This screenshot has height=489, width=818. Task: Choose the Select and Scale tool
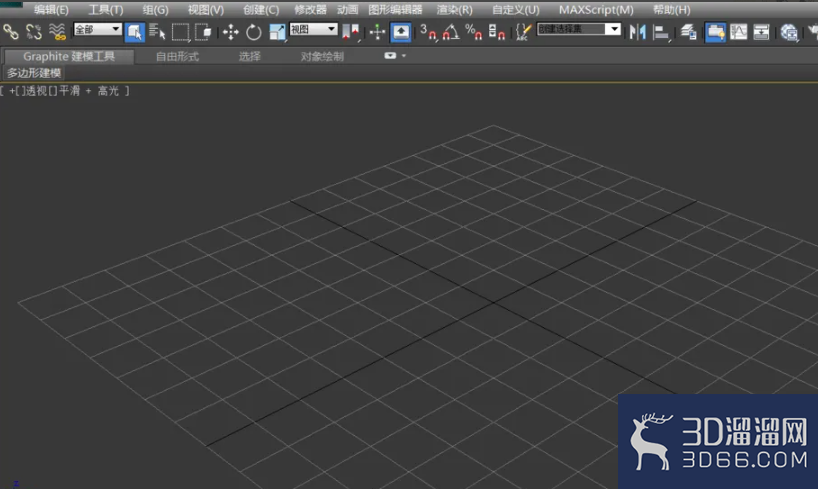tap(277, 32)
